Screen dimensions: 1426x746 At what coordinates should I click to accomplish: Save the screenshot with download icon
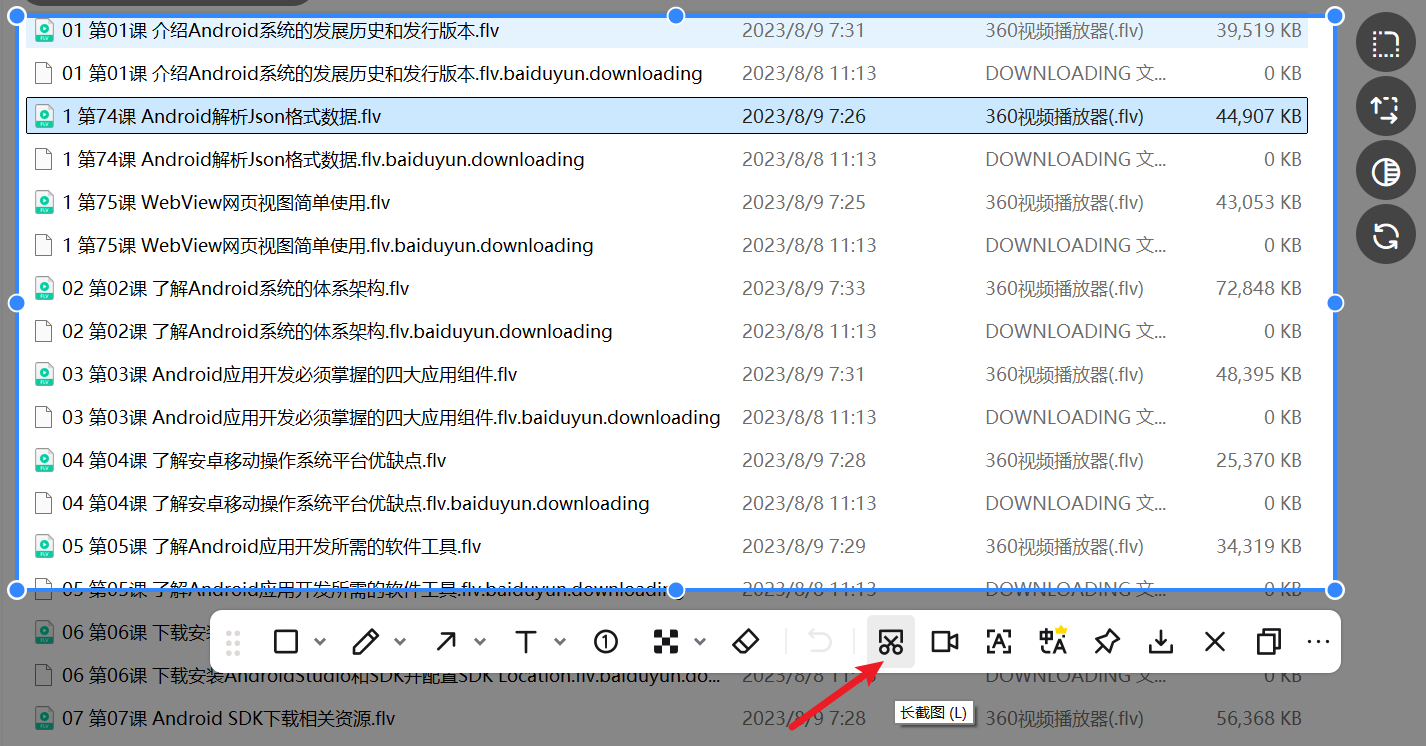[1161, 642]
